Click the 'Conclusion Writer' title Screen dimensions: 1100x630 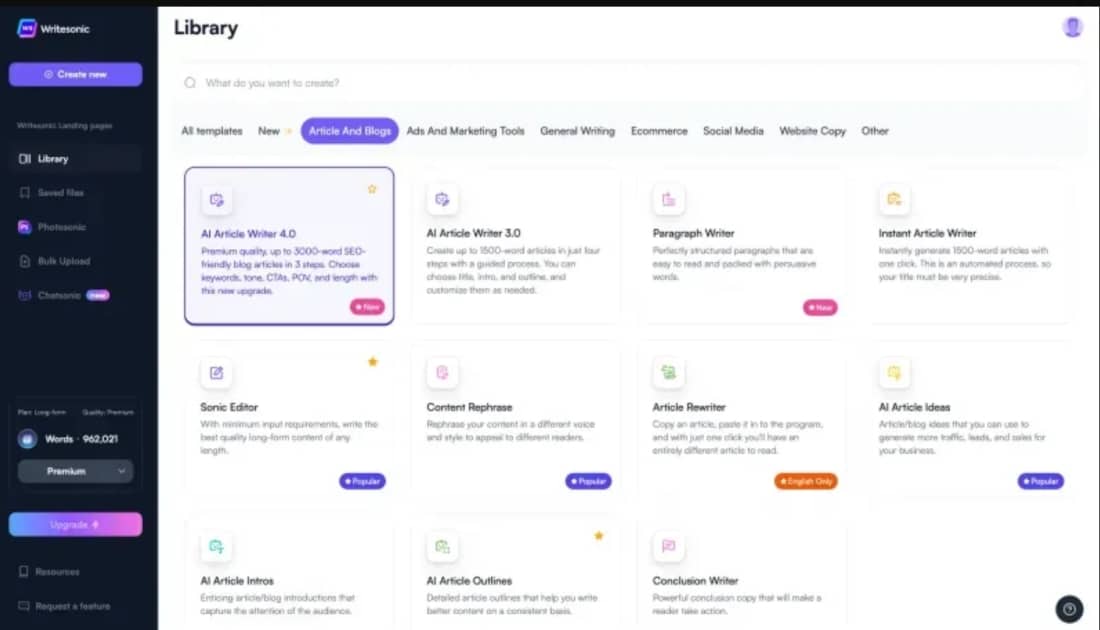[695, 581]
